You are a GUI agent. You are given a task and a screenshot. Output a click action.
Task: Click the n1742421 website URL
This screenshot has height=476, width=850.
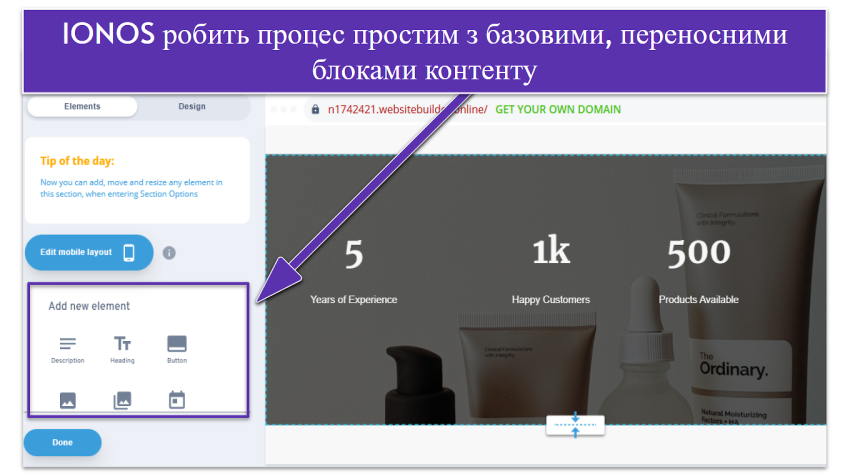click(x=407, y=110)
